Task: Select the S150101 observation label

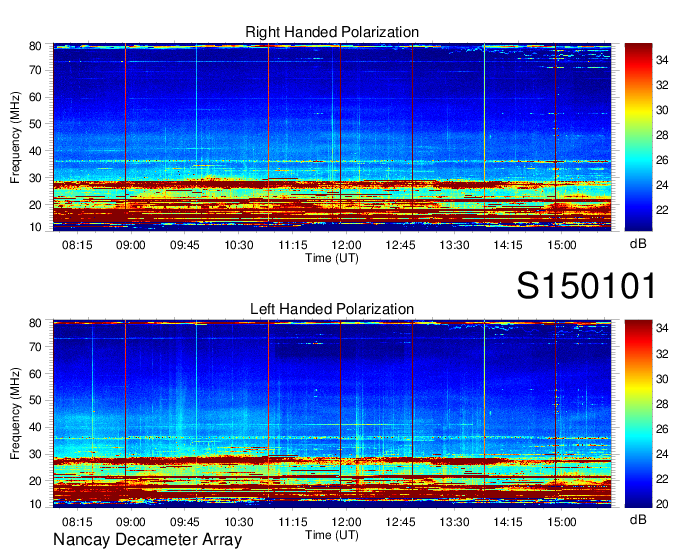Action: pyautogui.click(x=586, y=286)
